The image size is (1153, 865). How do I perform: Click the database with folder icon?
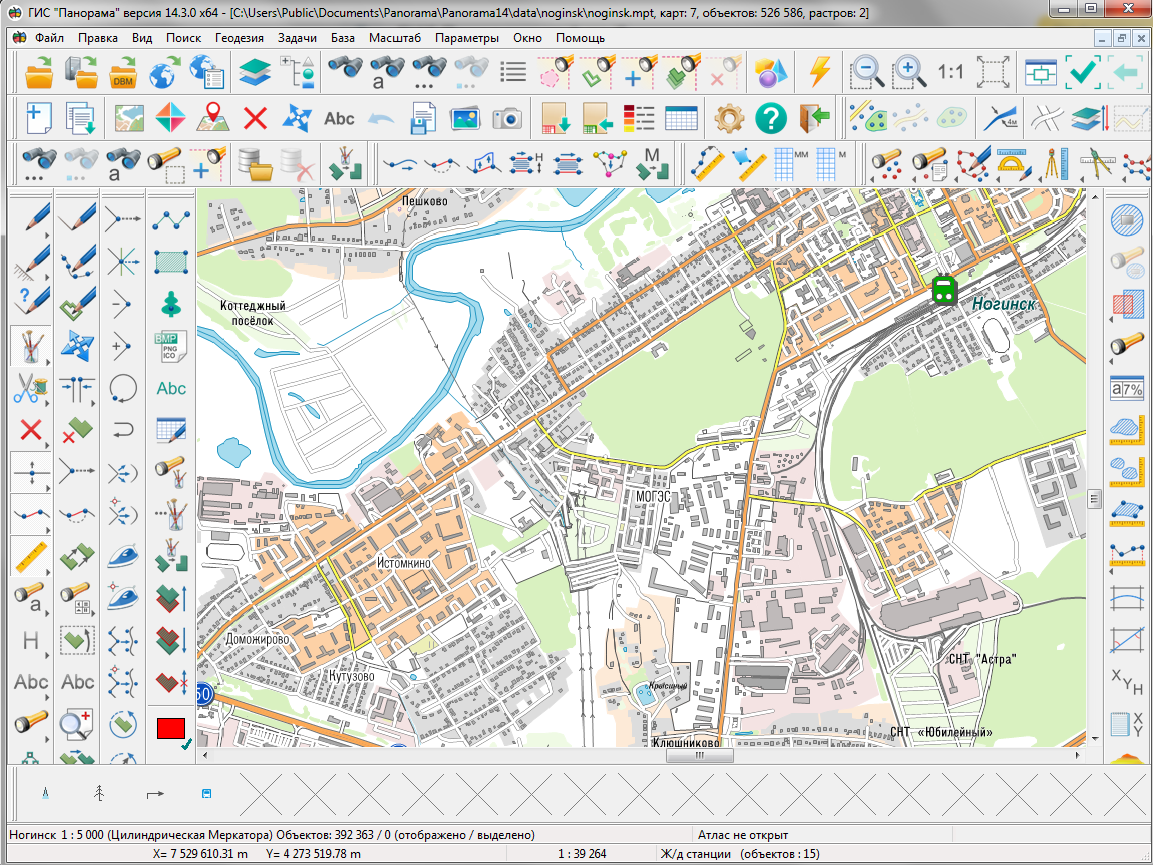coord(255,164)
